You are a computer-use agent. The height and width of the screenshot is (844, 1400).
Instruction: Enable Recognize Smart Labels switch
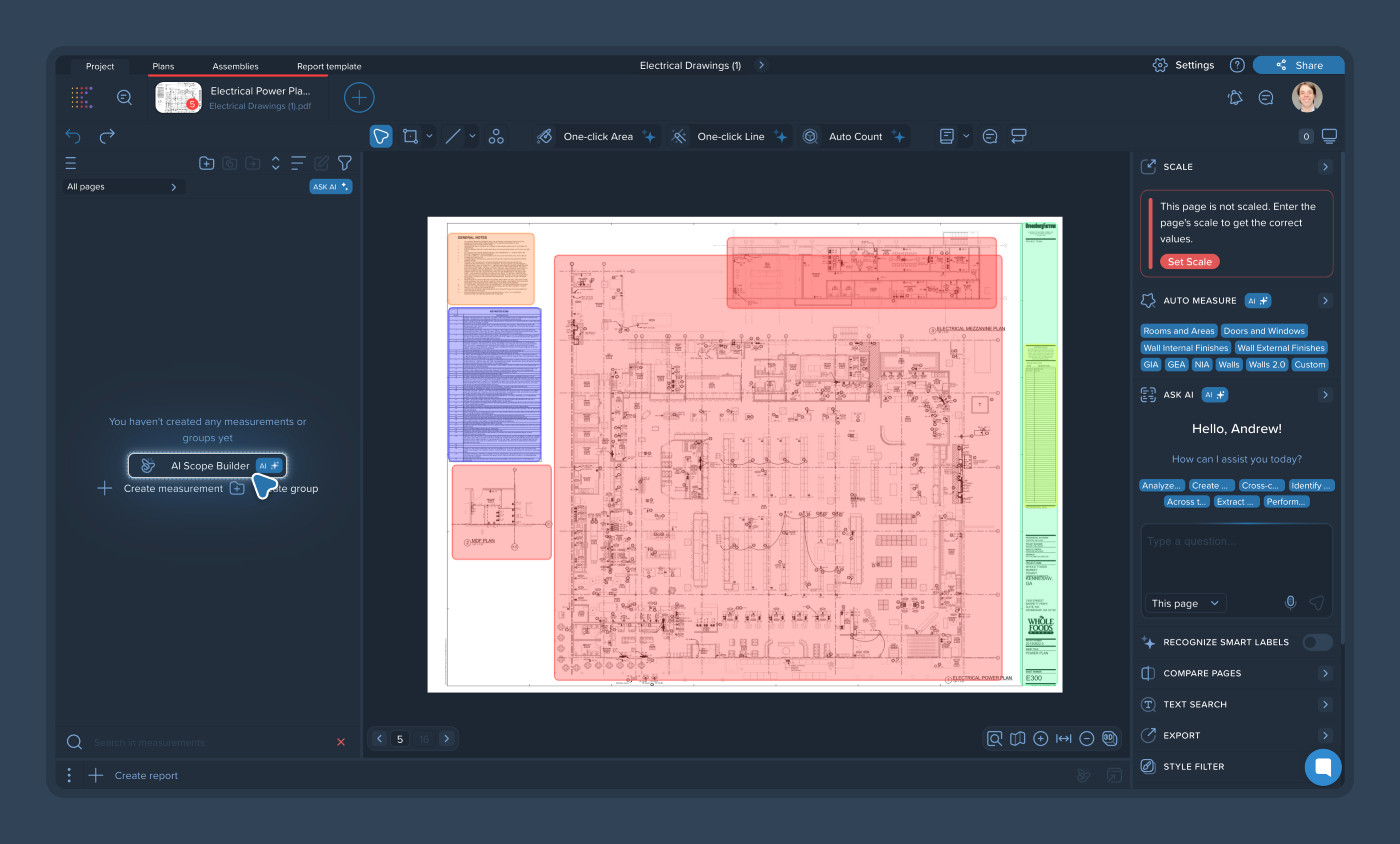tap(1317, 642)
